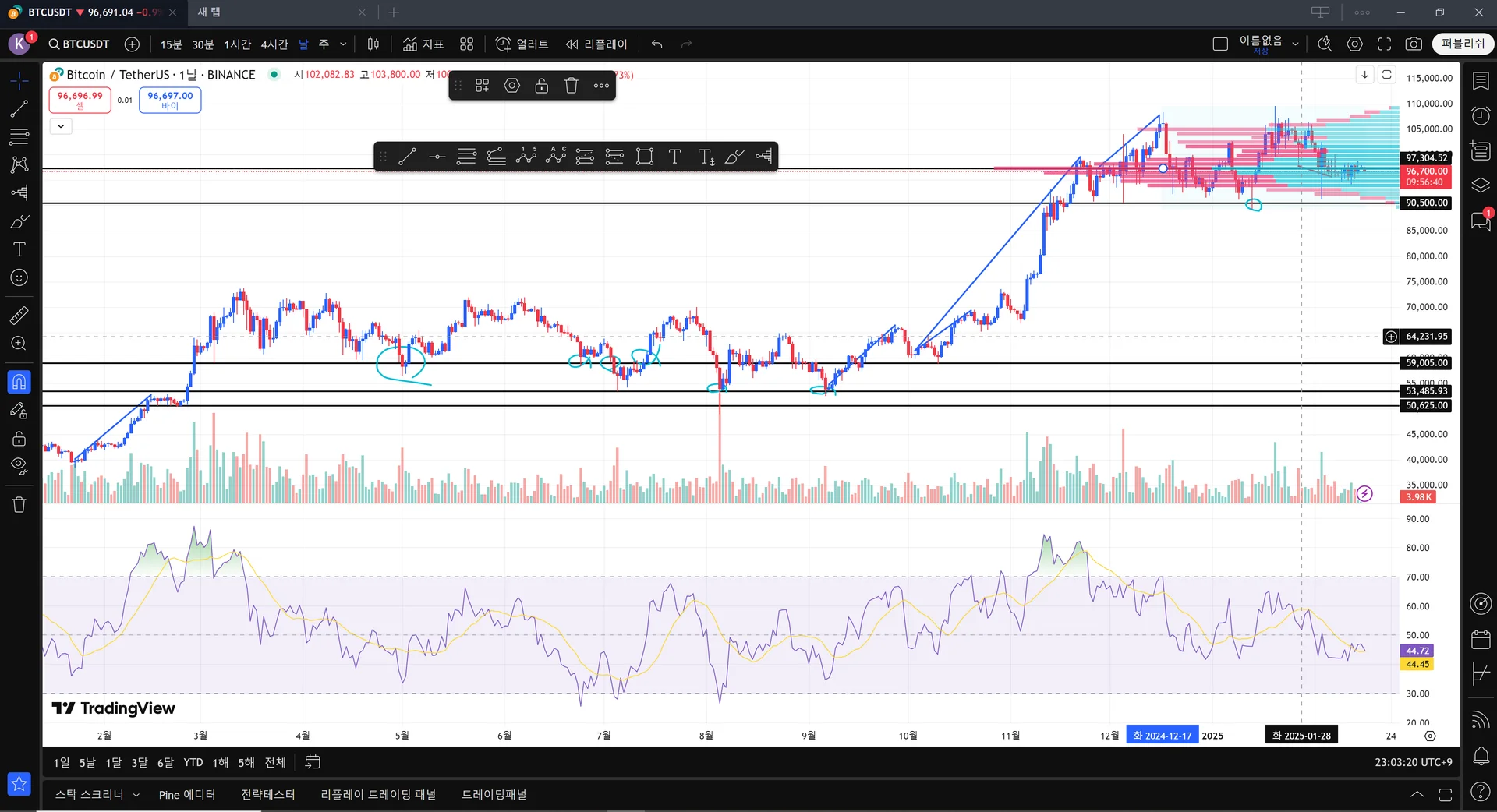Expand the timeframe interval dropdown

pyautogui.click(x=343, y=44)
